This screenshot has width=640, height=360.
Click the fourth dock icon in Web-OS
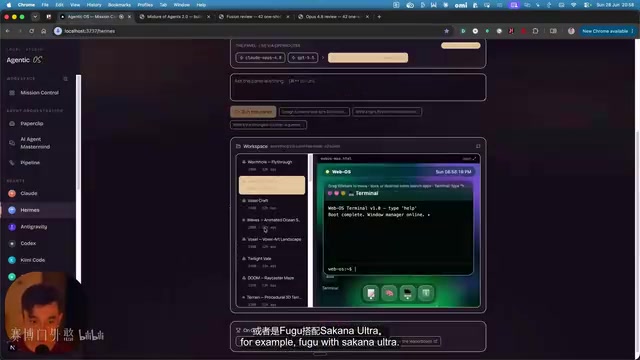pyautogui.click(x=426, y=293)
